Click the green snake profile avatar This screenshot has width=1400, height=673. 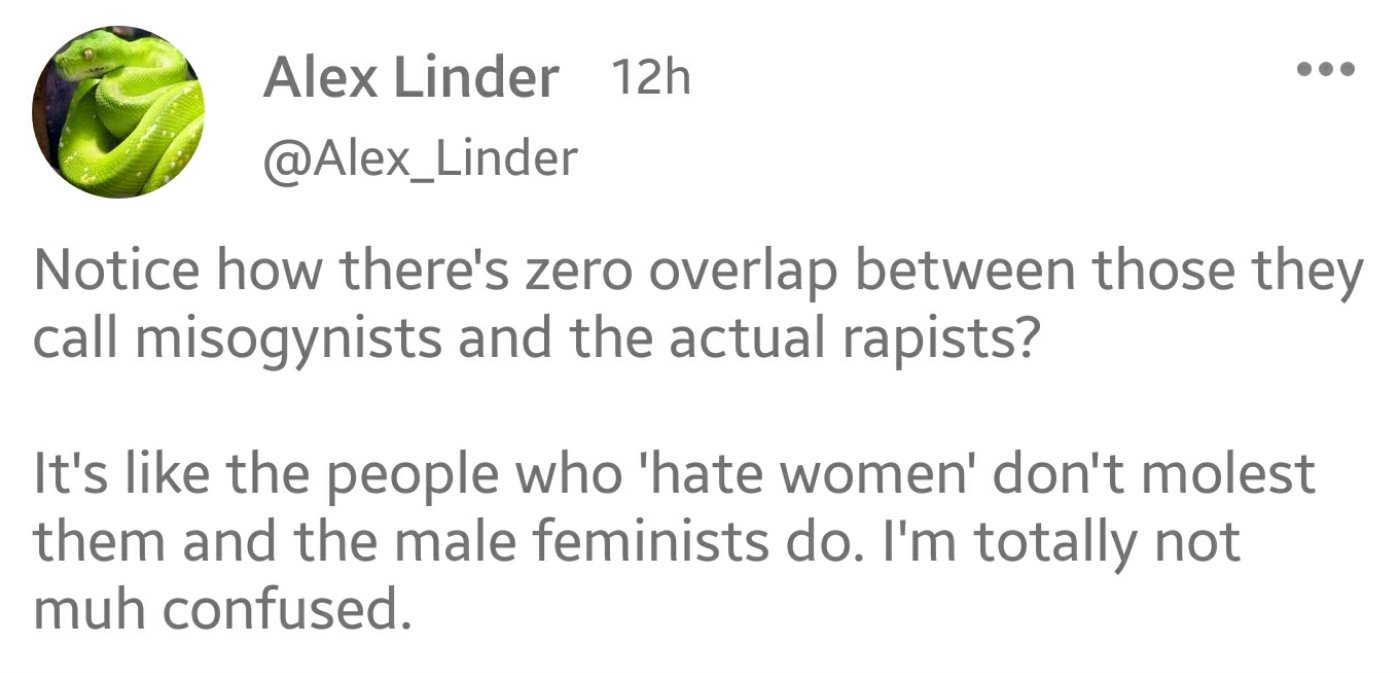[118, 112]
